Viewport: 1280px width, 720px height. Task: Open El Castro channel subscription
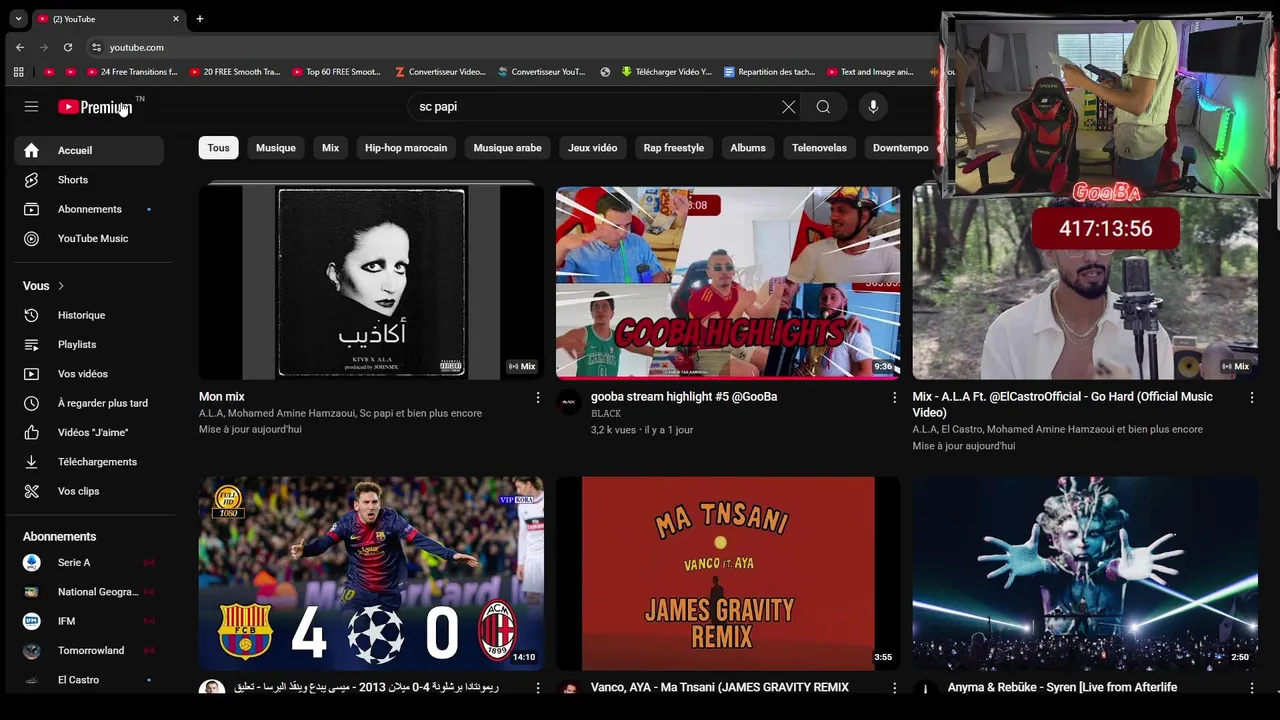point(89,680)
